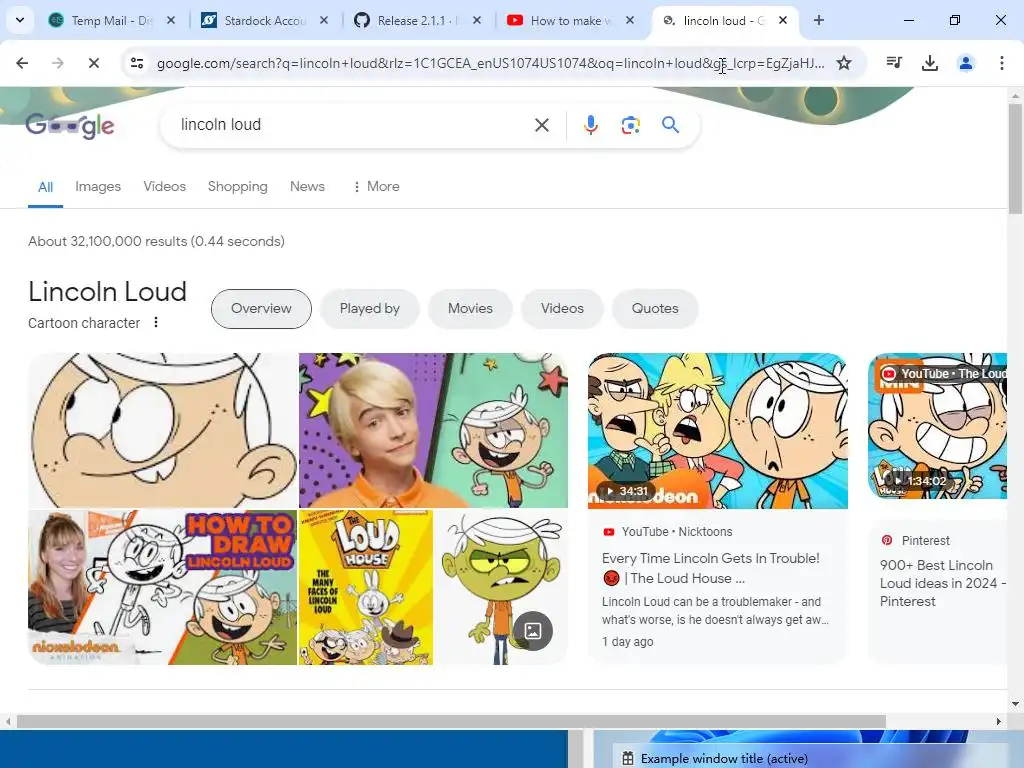The height and width of the screenshot is (768, 1024).
Task: Open options dots next to Cartoon character
Action: 155,322
